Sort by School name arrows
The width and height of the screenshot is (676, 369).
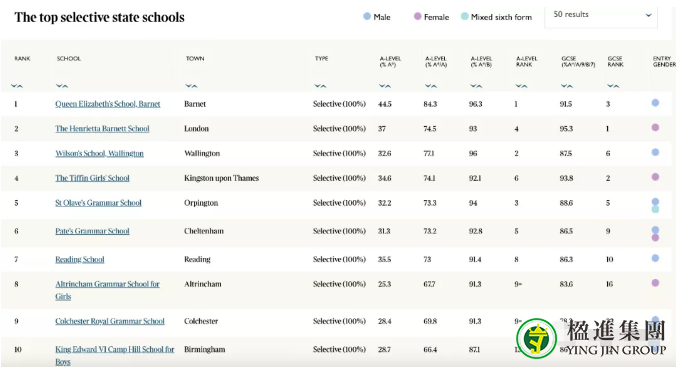click(62, 86)
